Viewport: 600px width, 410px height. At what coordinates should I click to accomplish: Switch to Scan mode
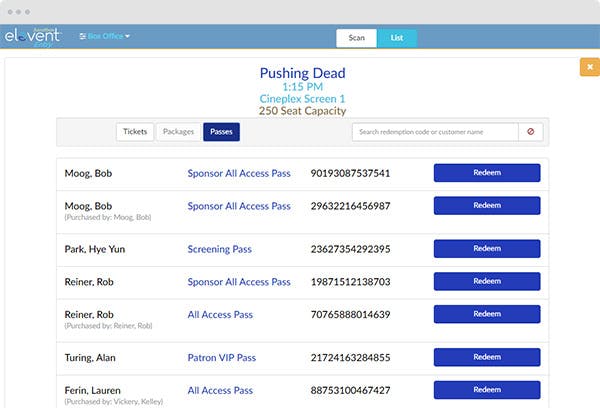[x=356, y=38]
